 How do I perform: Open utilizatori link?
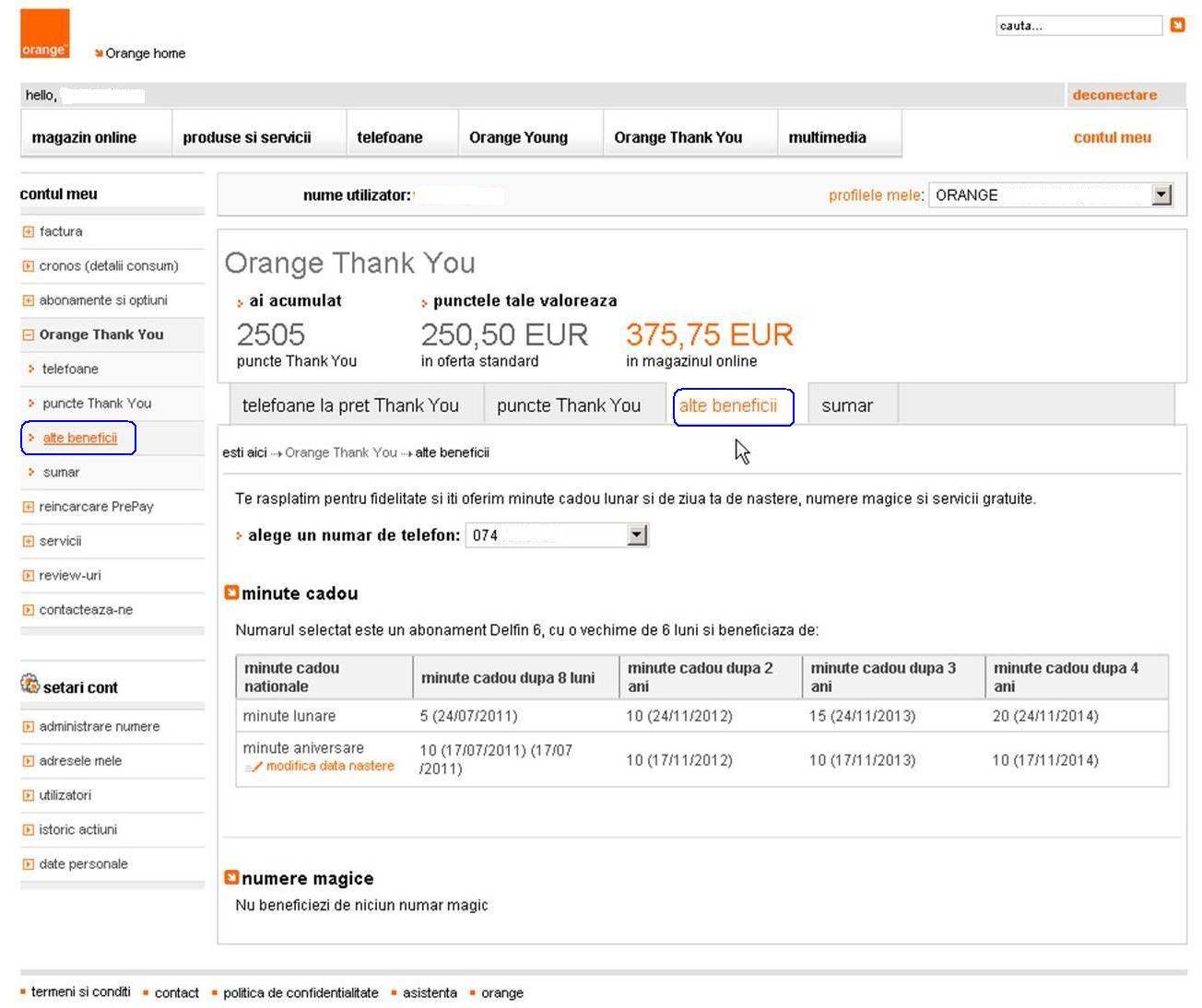[65, 795]
